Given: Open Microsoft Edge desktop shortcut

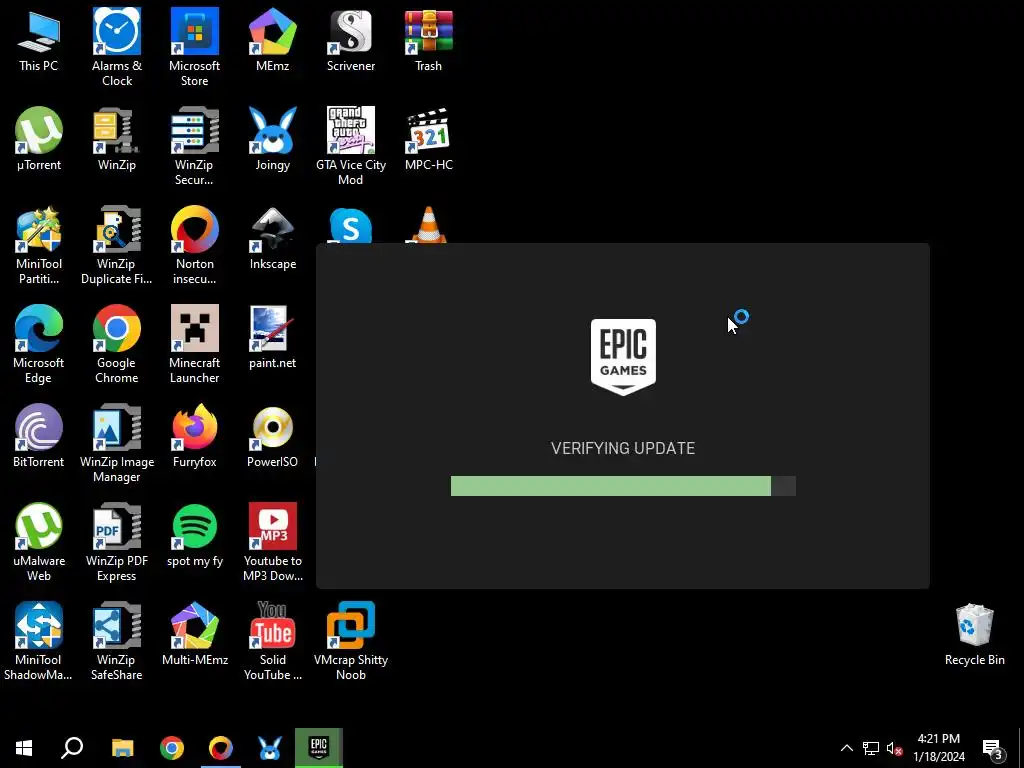Looking at the screenshot, I should click(39, 344).
